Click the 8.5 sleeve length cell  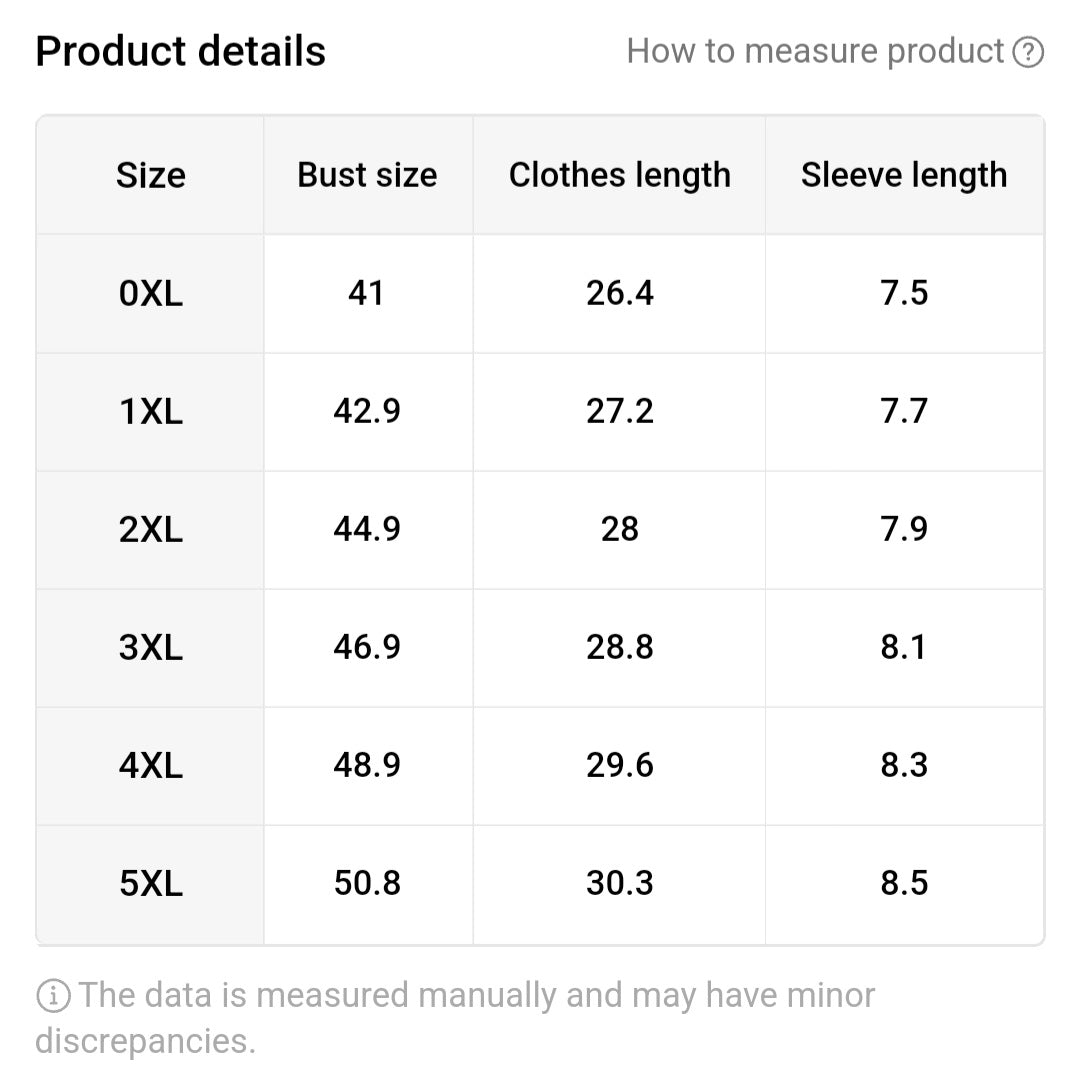coord(904,883)
